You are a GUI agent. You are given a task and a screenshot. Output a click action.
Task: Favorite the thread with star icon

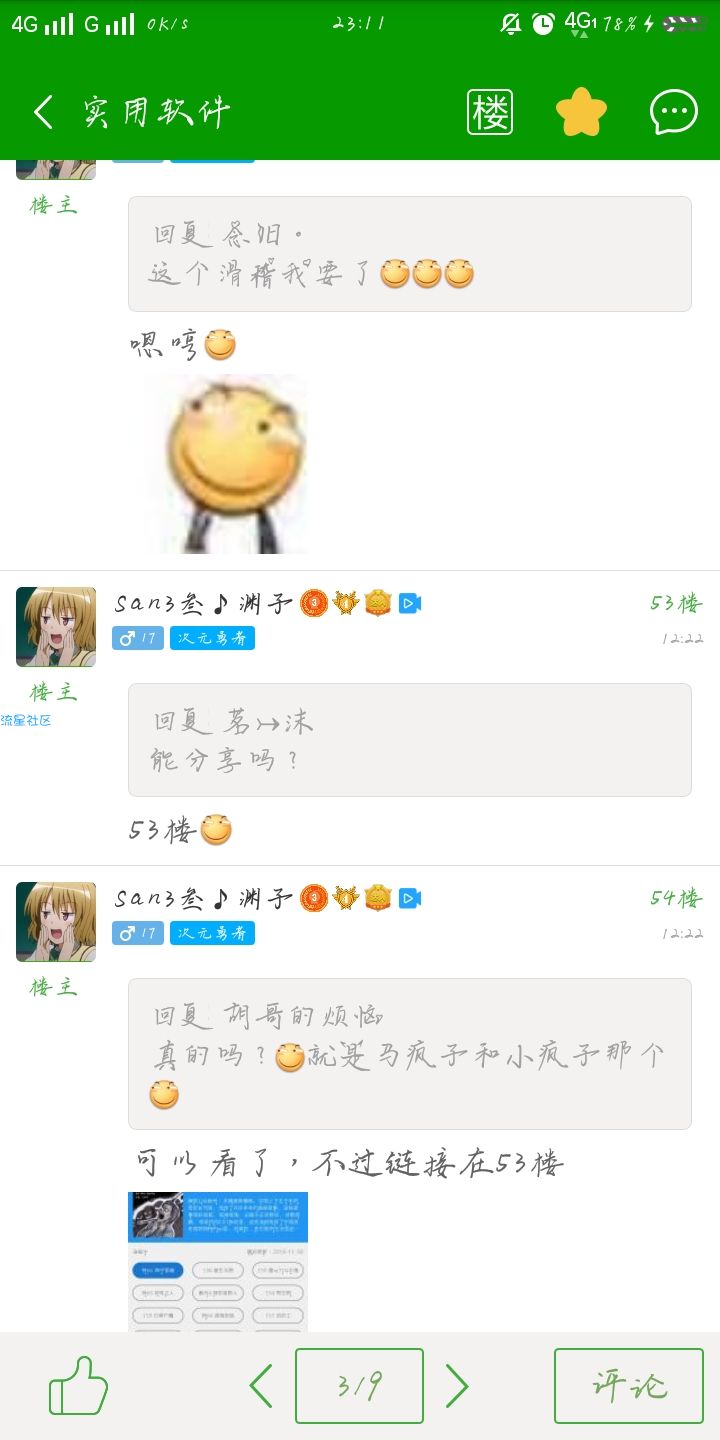[581, 112]
